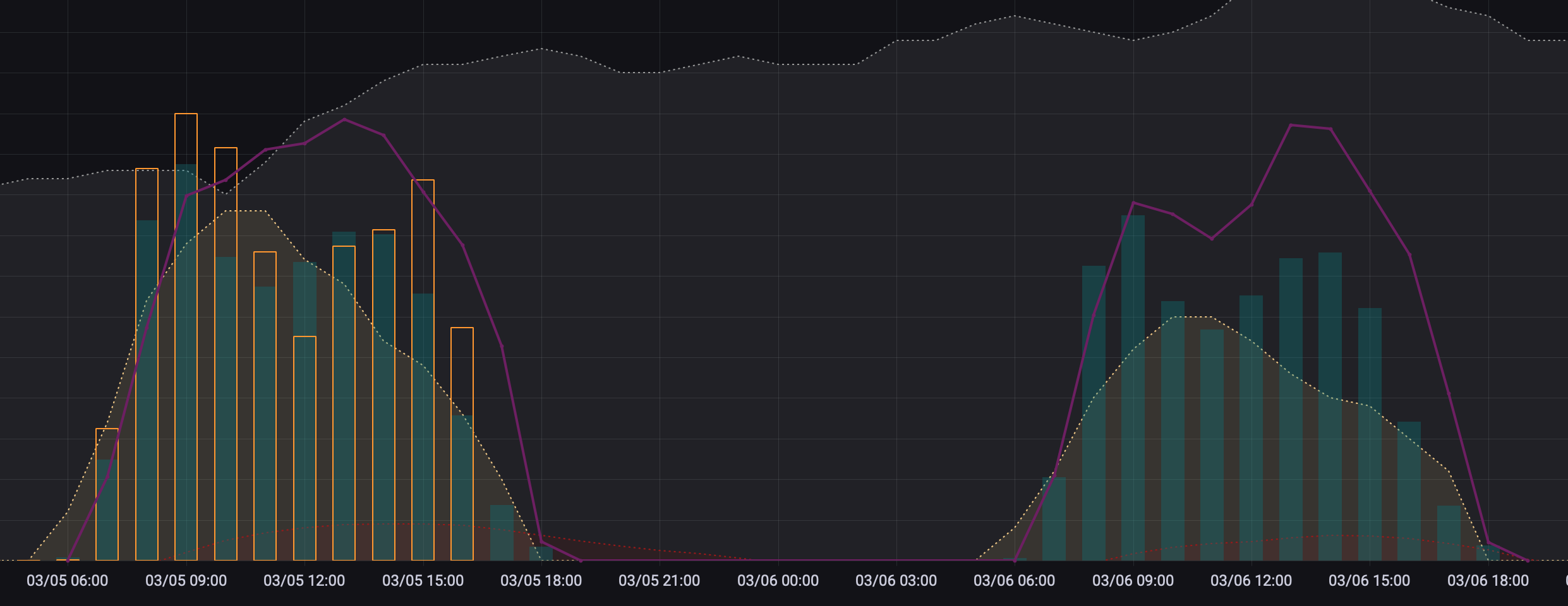Click the 03/06 09:00 axis label
This screenshot has height=606, width=1568.
tap(1133, 581)
